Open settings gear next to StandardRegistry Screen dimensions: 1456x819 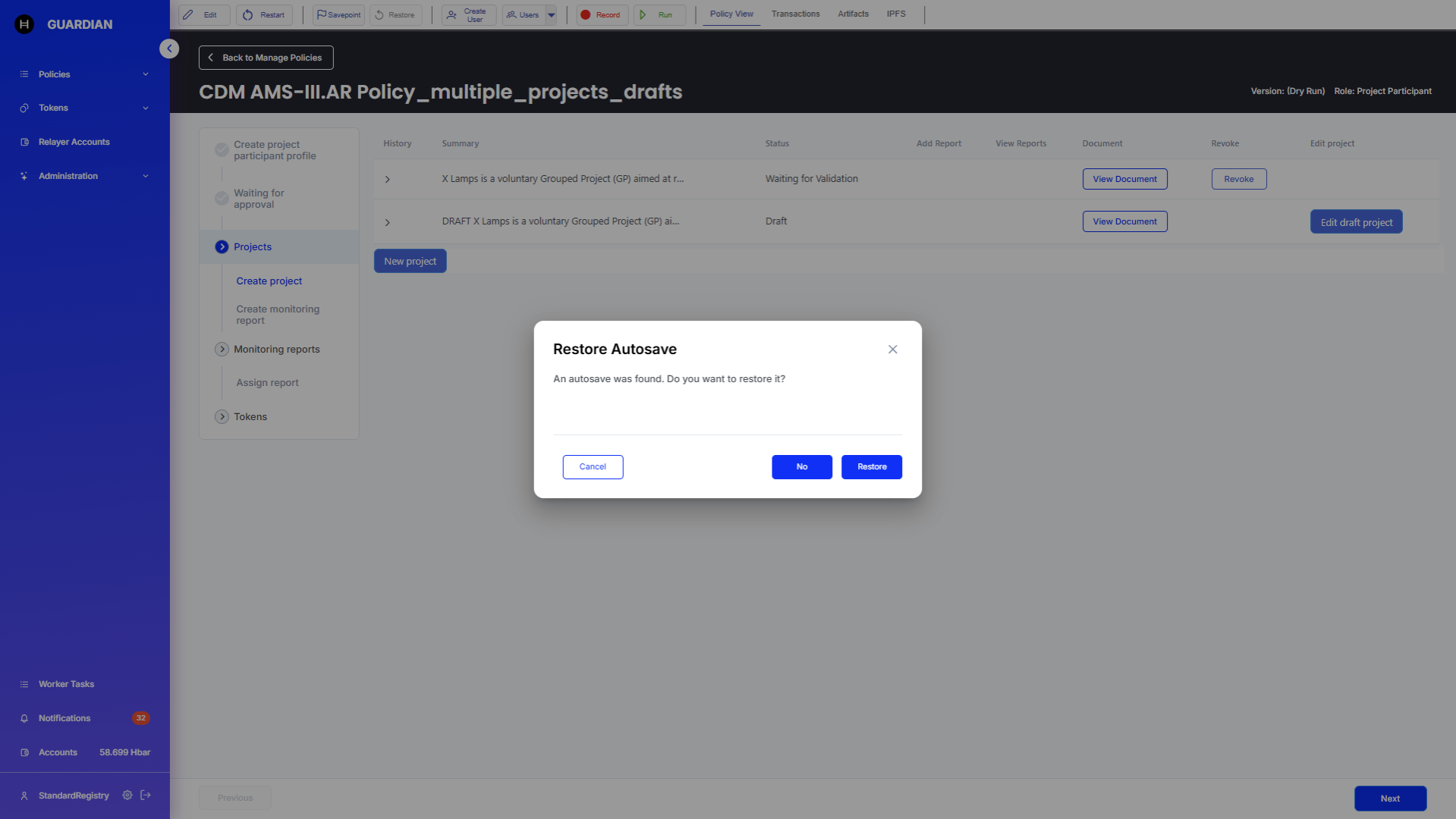(127, 795)
